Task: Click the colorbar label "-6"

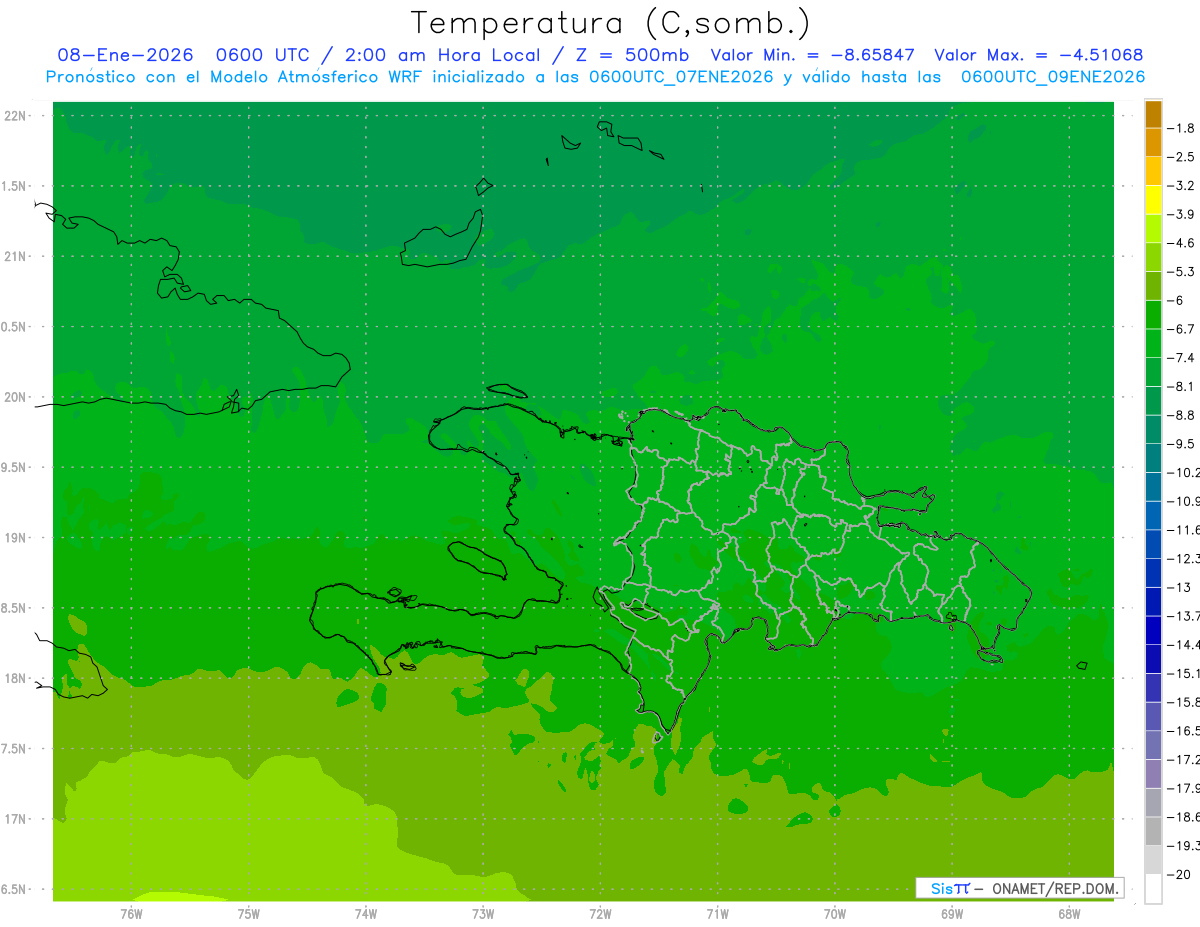Action: tap(1176, 300)
